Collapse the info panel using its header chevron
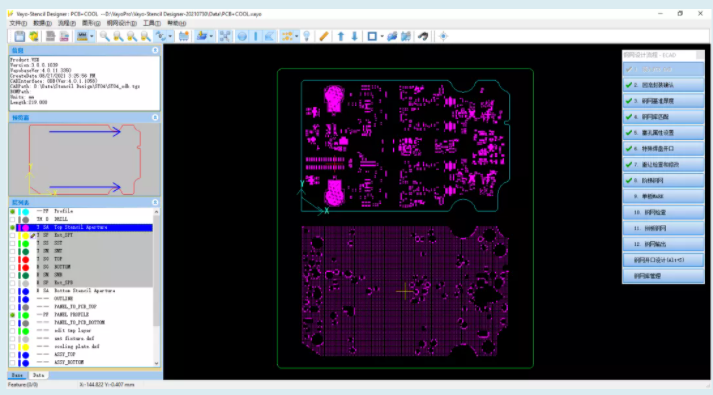Image resolution: width=713 pixels, height=395 pixels. (x=155, y=50)
